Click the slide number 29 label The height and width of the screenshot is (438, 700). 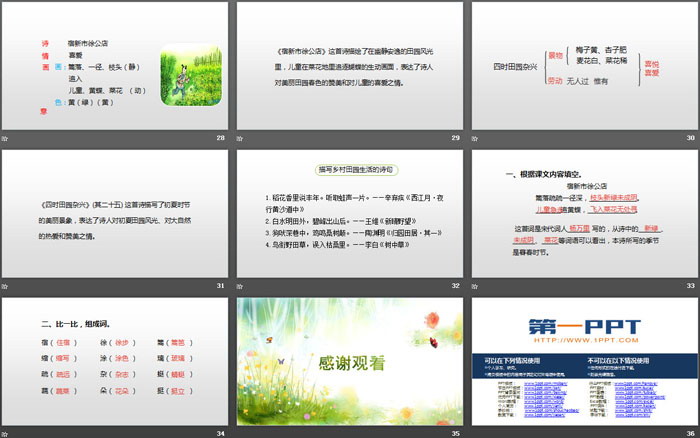click(x=455, y=138)
